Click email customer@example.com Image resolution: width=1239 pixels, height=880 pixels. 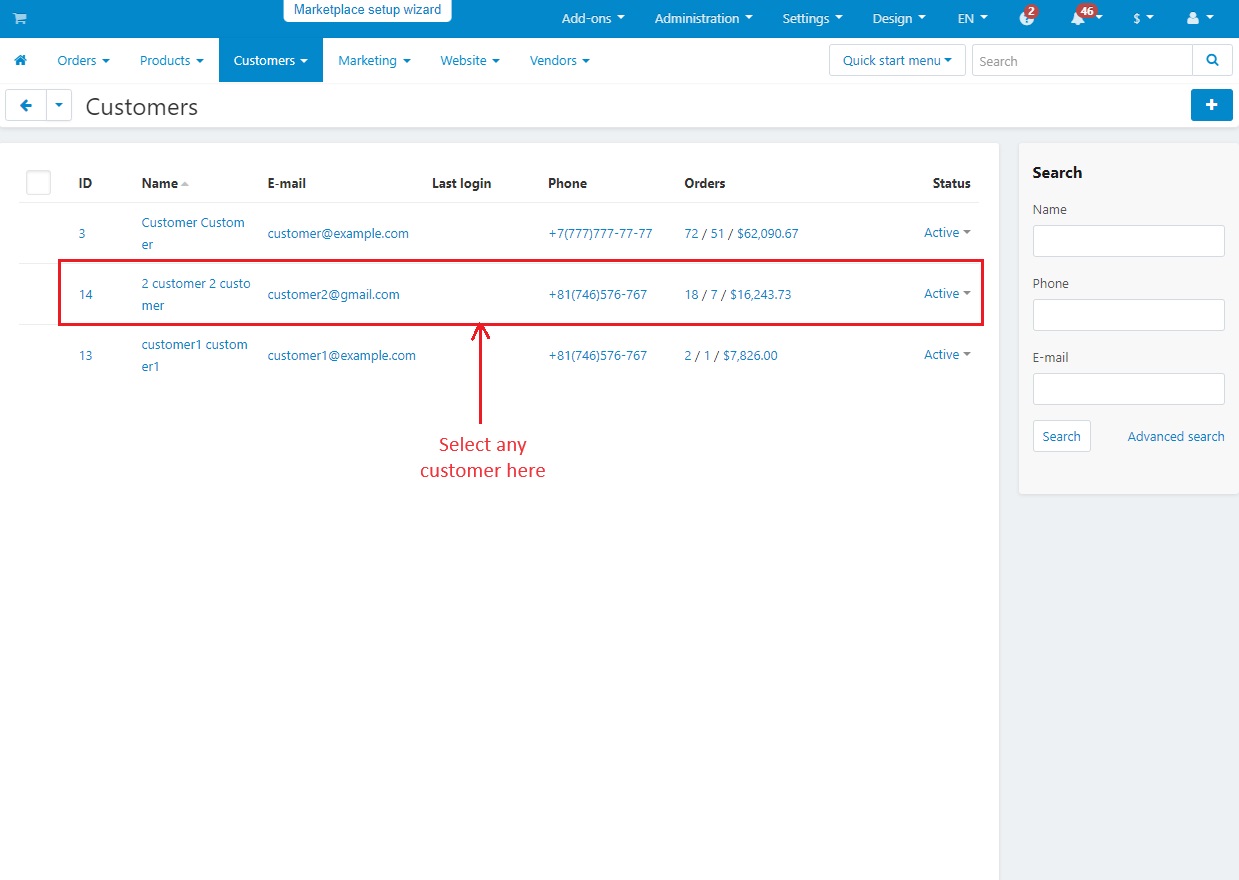coord(338,233)
